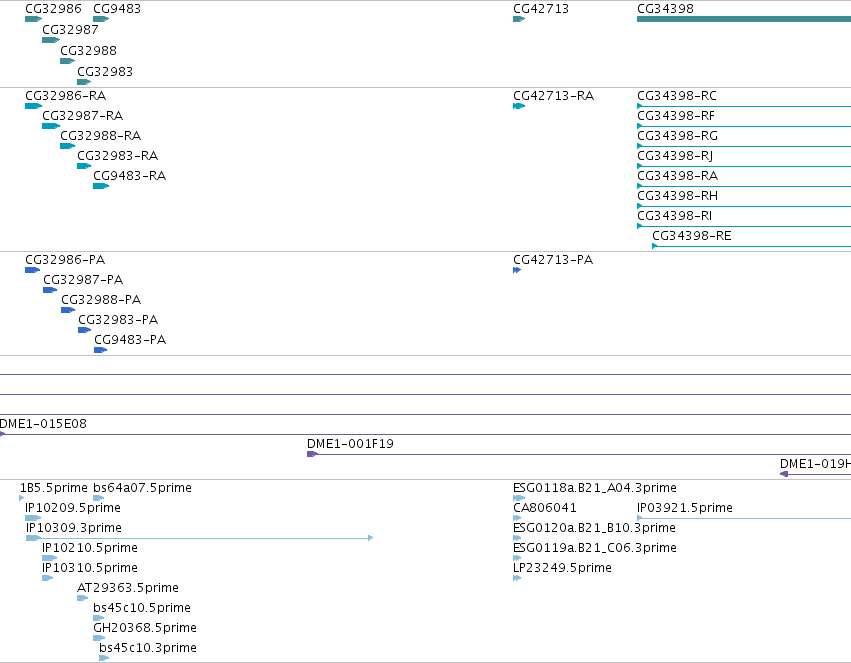Select EST bs64a07.5prime label
The height and width of the screenshot is (663, 851).
coord(142,488)
